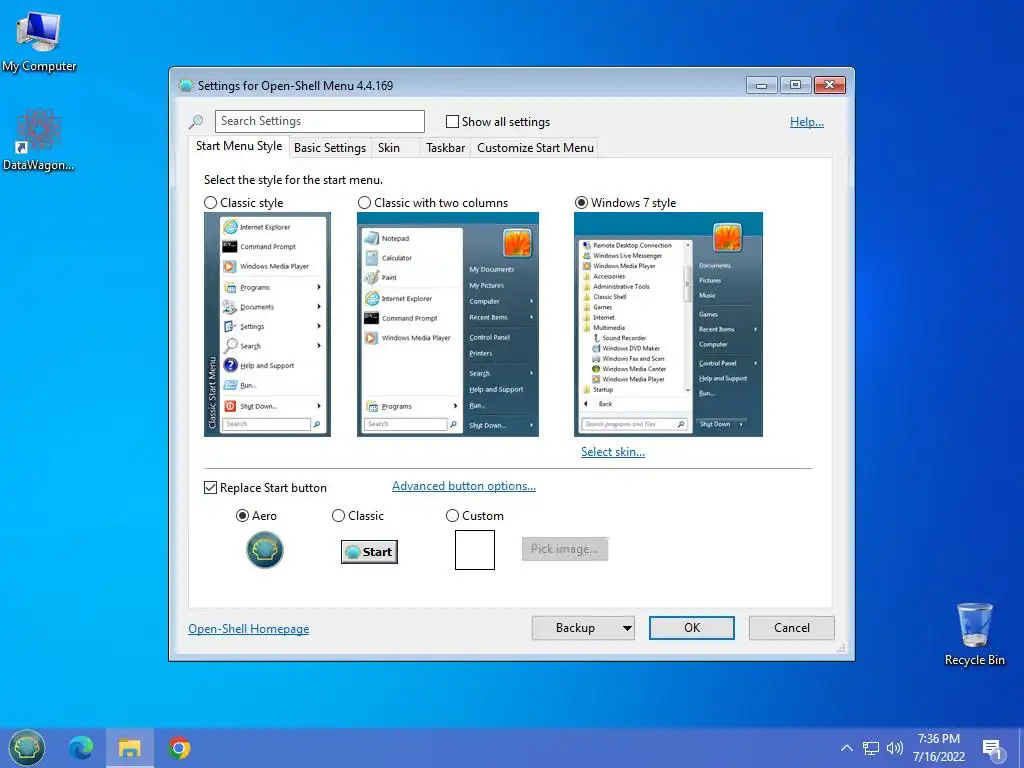Open the Select skin... link
The height and width of the screenshot is (768, 1024).
(613, 452)
